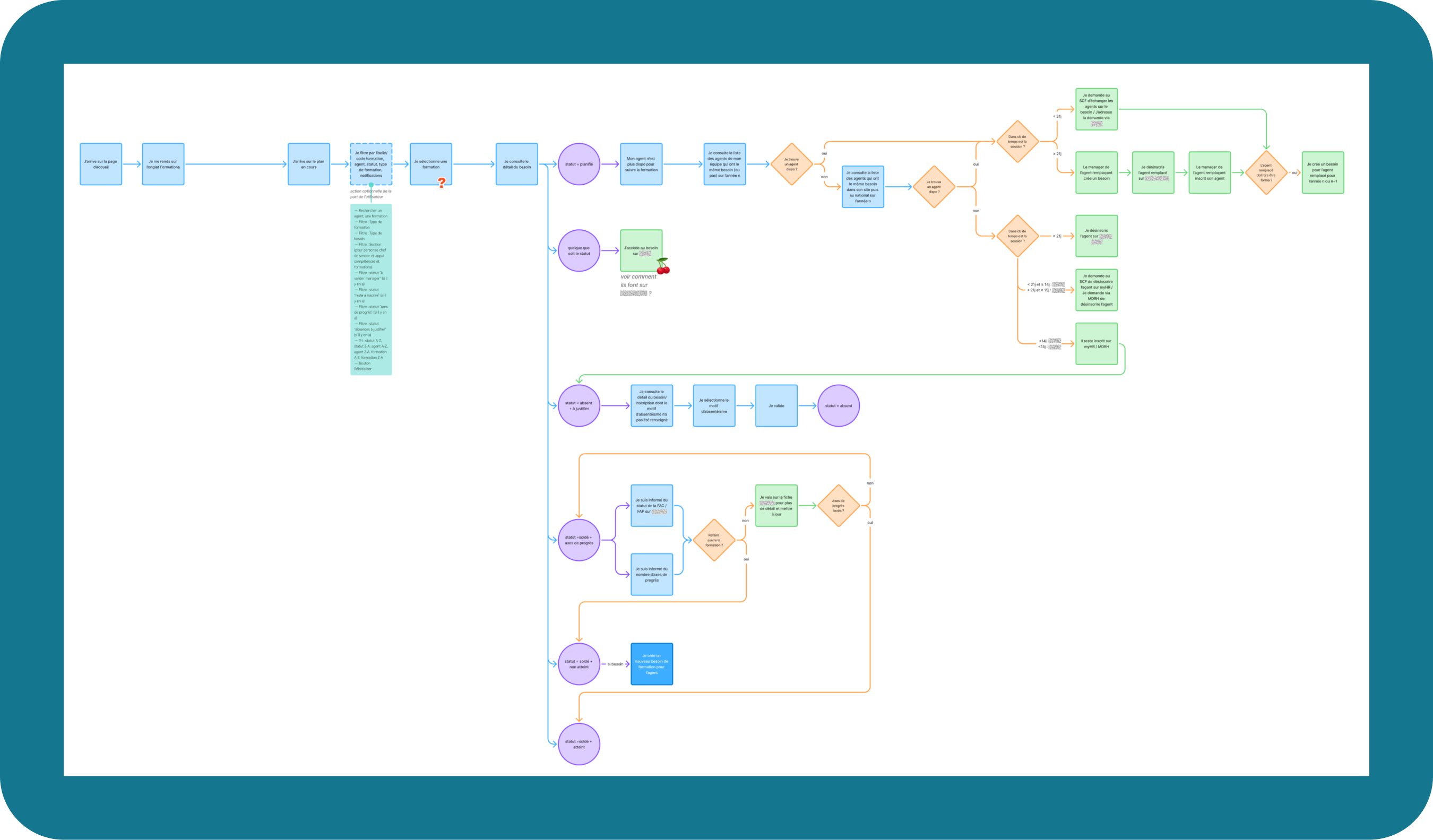
Task: Select the 'Je consulte le détail du besoin' box
Action: 516,164
